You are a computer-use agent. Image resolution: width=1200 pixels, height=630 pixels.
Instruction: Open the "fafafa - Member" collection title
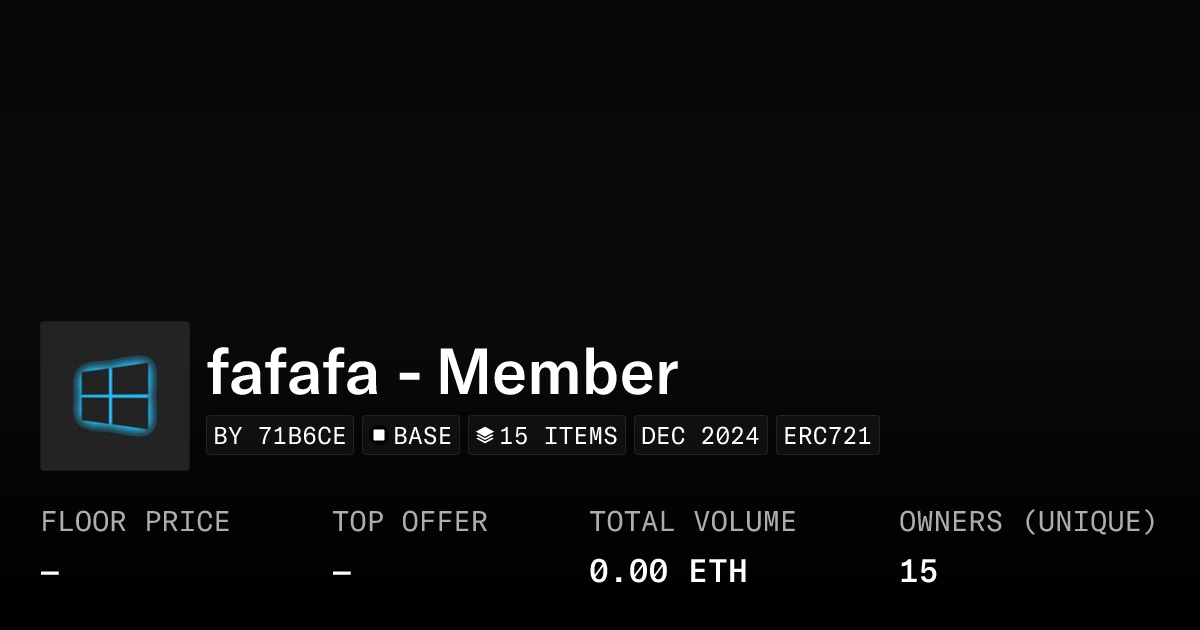442,374
